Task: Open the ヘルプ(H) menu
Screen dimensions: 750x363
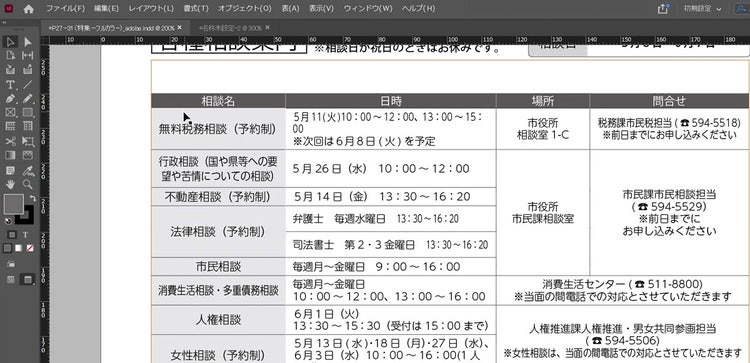Action: click(x=419, y=9)
